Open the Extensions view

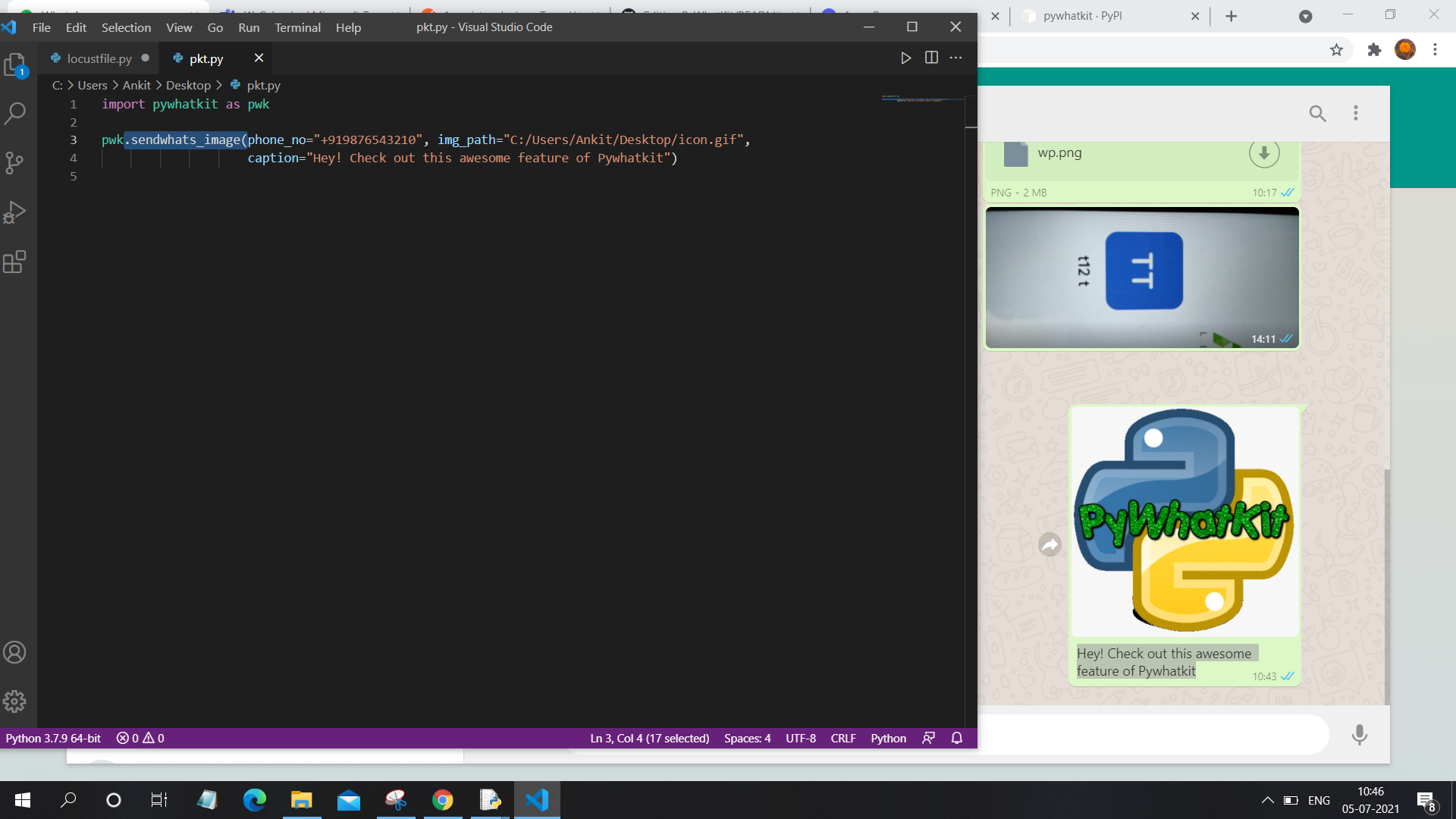point(15,262)
